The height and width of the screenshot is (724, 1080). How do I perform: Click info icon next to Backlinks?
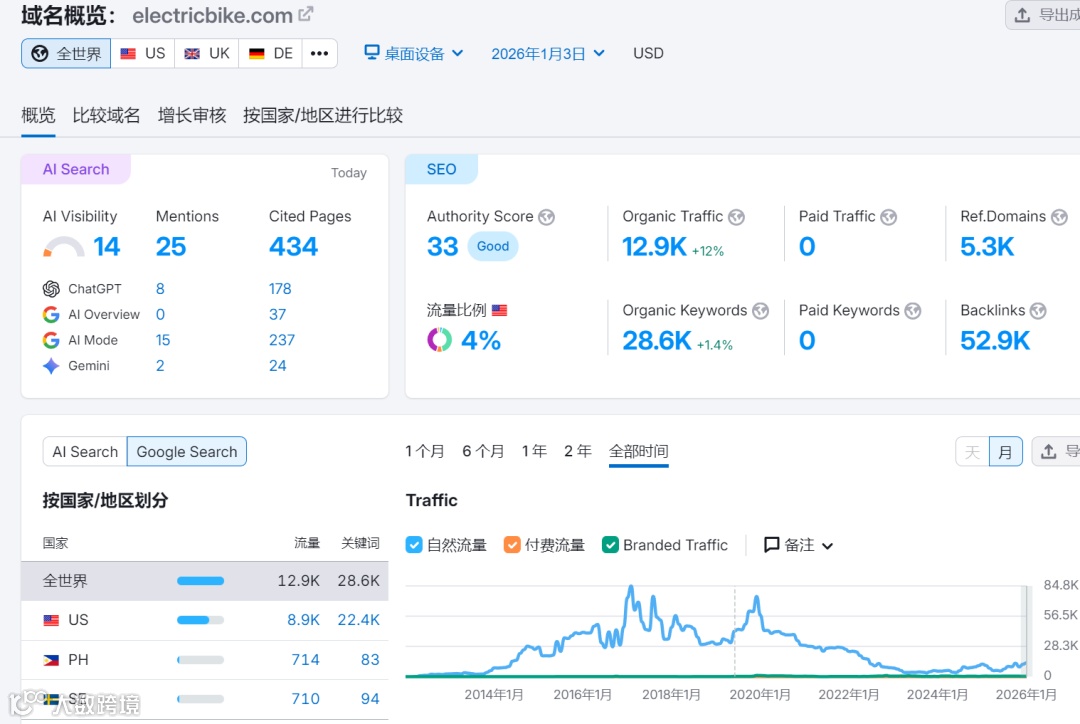pos(1038,311)
